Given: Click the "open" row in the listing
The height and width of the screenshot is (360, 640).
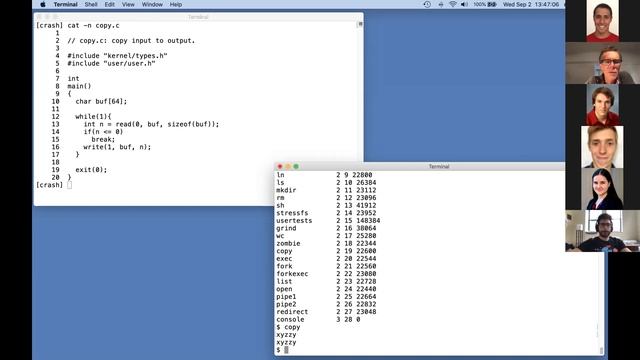Looking at the screenshot, I should point(326,289).
